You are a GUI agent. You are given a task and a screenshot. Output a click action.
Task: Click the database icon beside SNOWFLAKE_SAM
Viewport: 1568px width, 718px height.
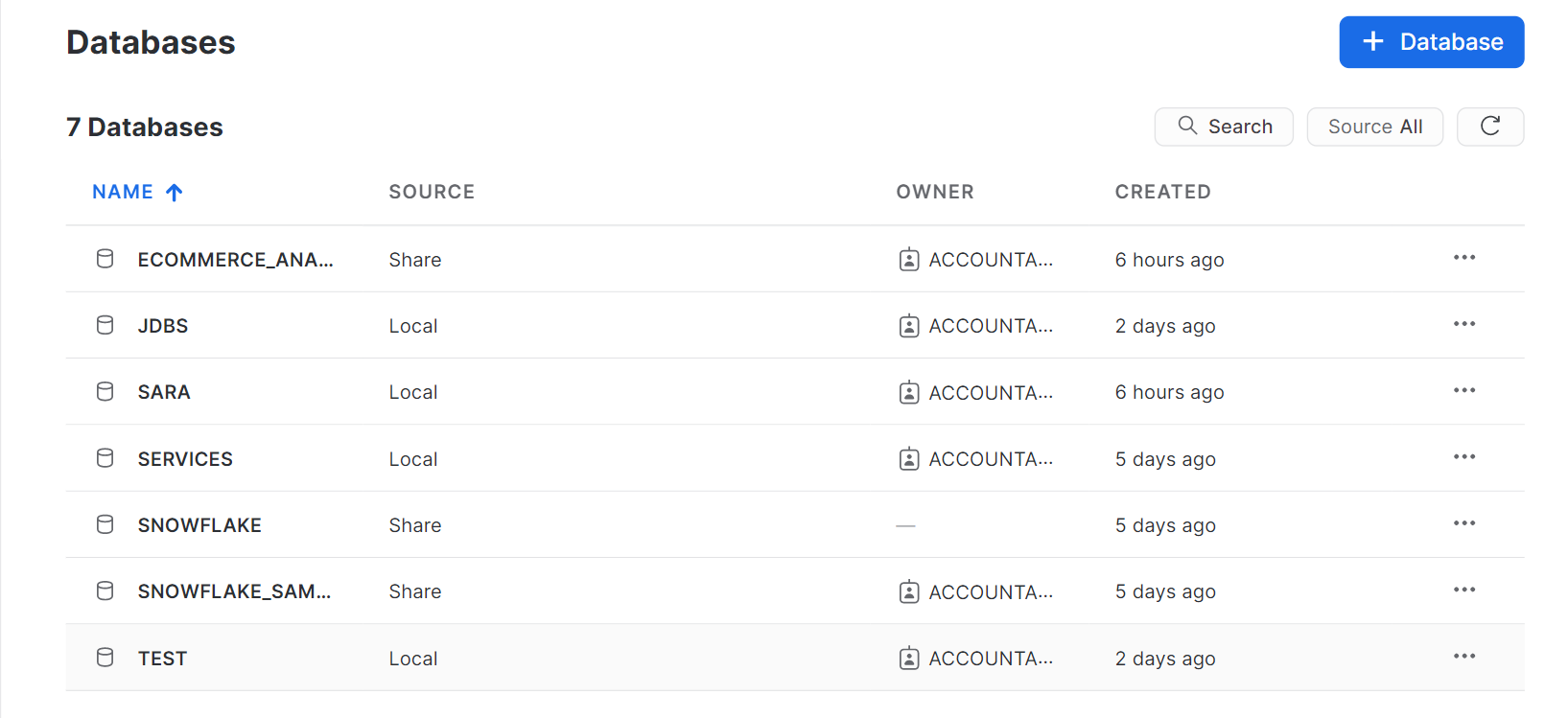tap(105, 591)
